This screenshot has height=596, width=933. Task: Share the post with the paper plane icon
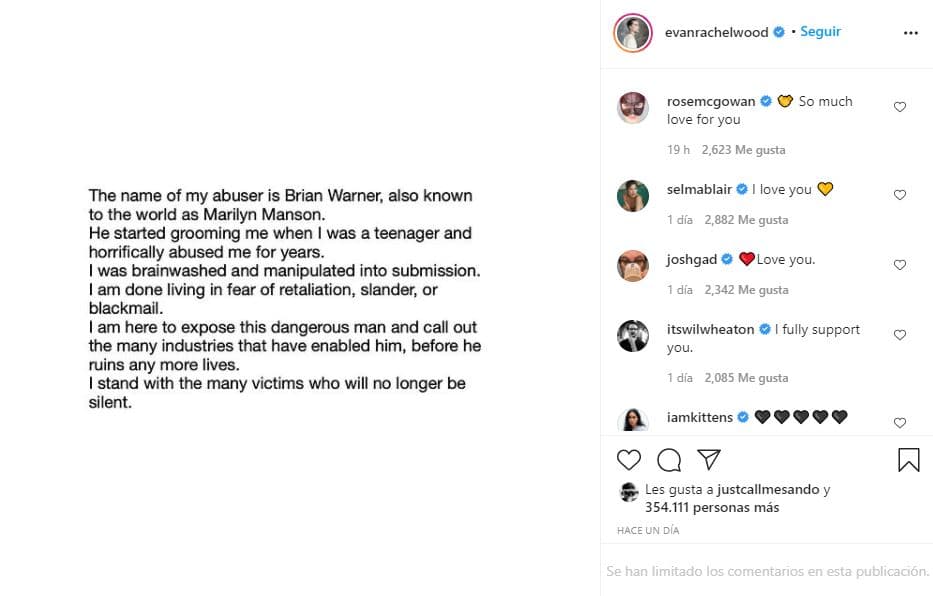[710, 459]
